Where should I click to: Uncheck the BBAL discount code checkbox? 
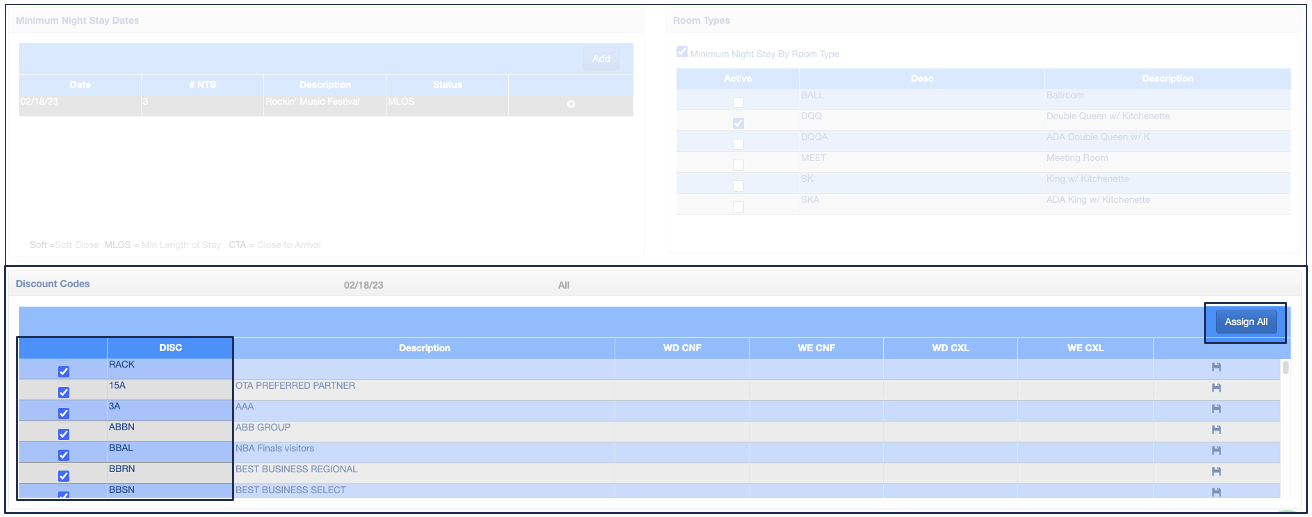64,455
